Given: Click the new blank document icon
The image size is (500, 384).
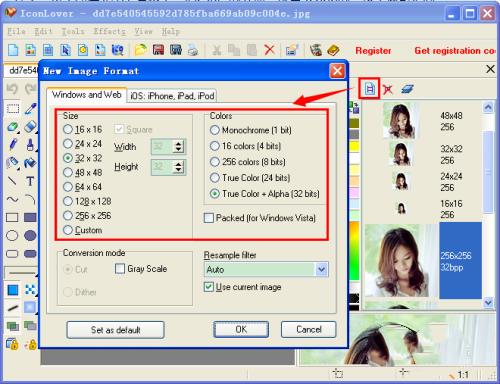Looking at the screenshot, I should click(13, 50).
